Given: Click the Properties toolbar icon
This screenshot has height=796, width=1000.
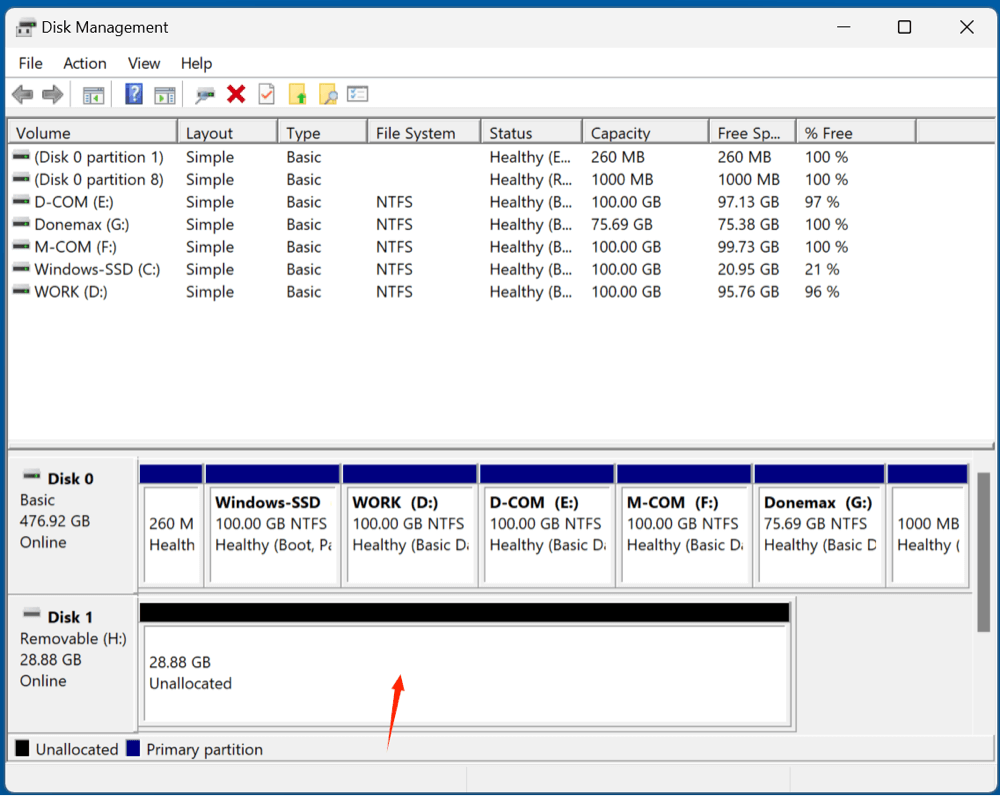Looking at the screenshot, I should (204, 94).
